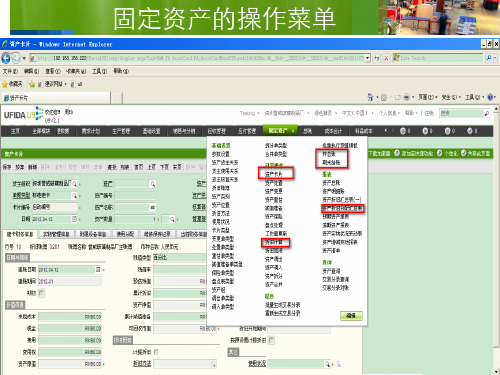The width and height of the screenshot is (500, 375).
Task: Open the 文件(F) menu
Action: pos(10,71)
